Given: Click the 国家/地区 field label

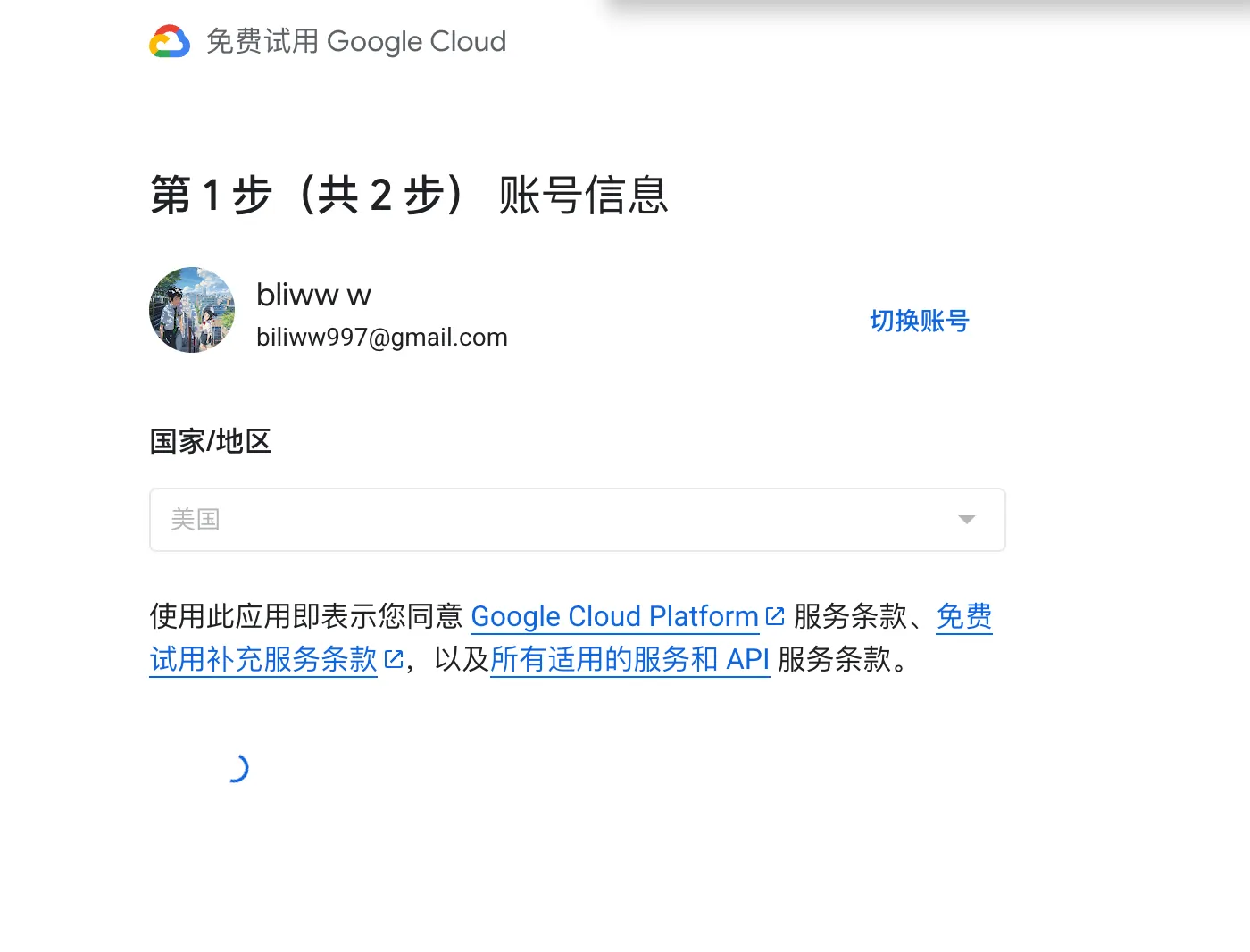Looking at the screenshot, I should click(x=210, y=441).
